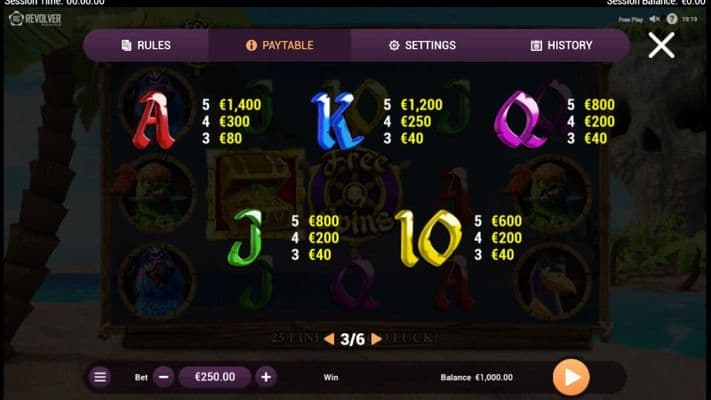Close the paytable overlay with X
The height and width of the screenshot is (400, 711).
click(x=661, y=45)
